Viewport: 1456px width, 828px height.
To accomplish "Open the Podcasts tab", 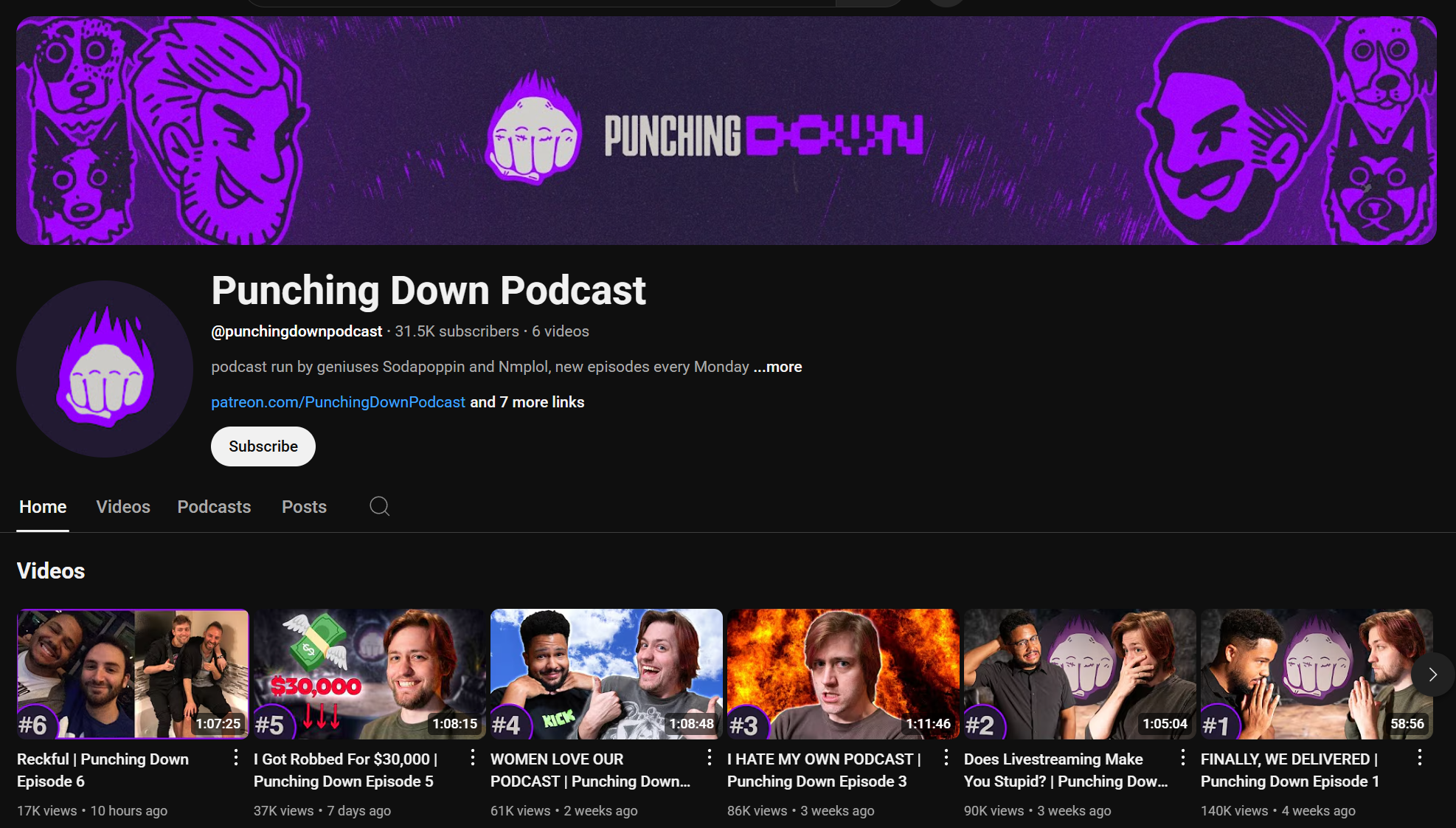I will [x=214, y=507].
